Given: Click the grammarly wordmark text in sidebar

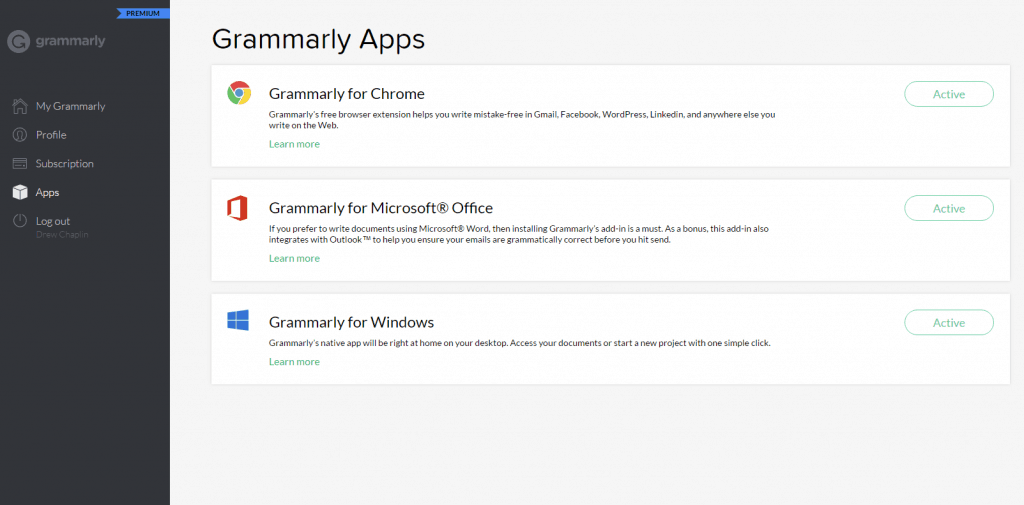Looking at the screenshot, I should point(70,41).
